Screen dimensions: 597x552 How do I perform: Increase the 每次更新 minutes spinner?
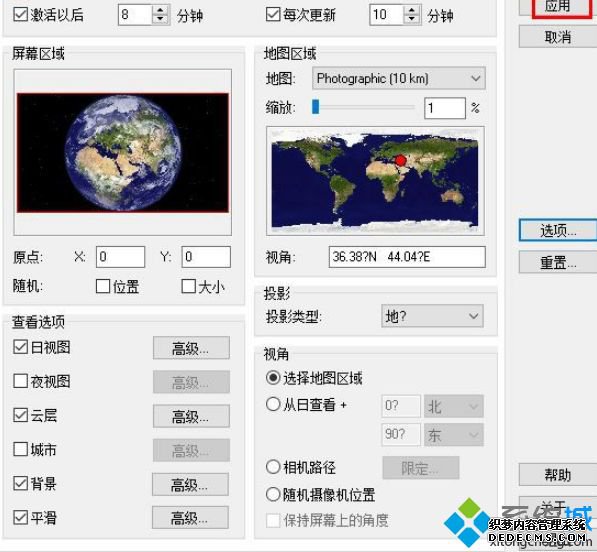[x=412, y=10]
